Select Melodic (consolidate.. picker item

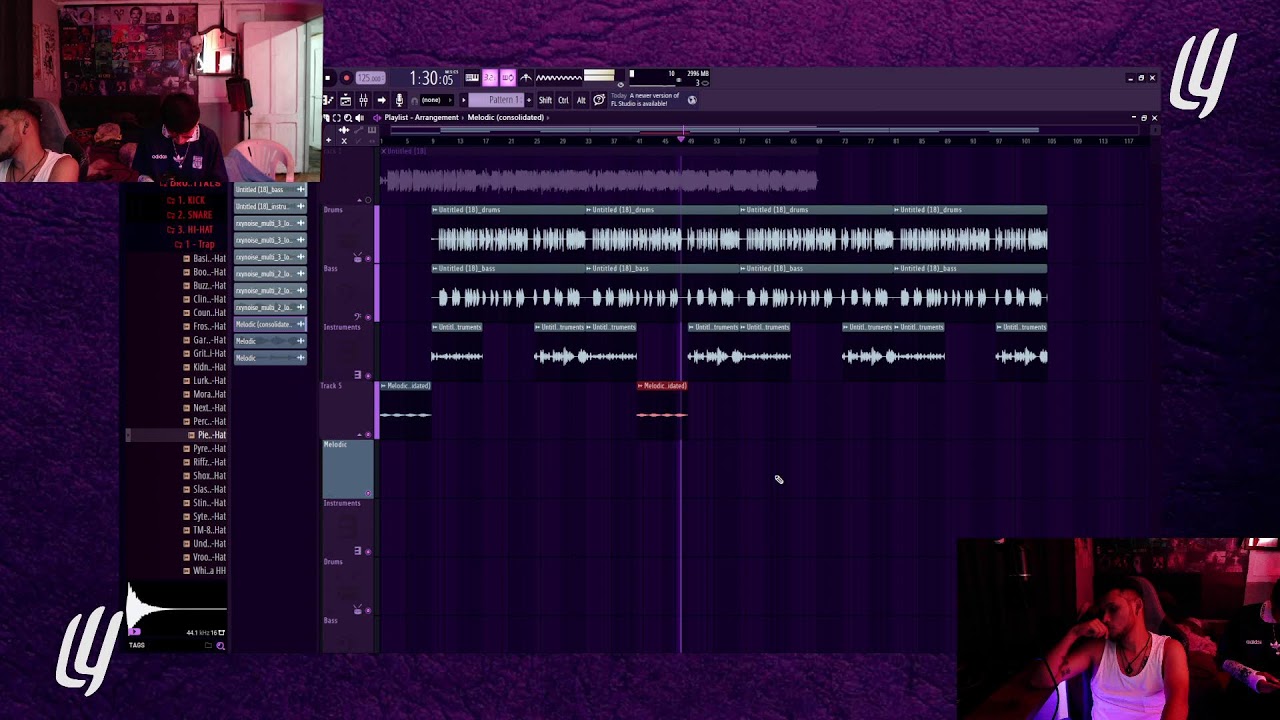click(270, 324)
